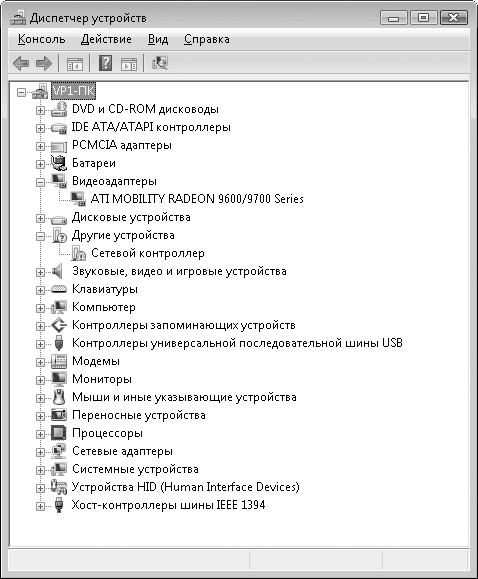Select the ATI MOBILITY RADEON device icon
This screenshot has width=478, height=579.
point(78,199)
